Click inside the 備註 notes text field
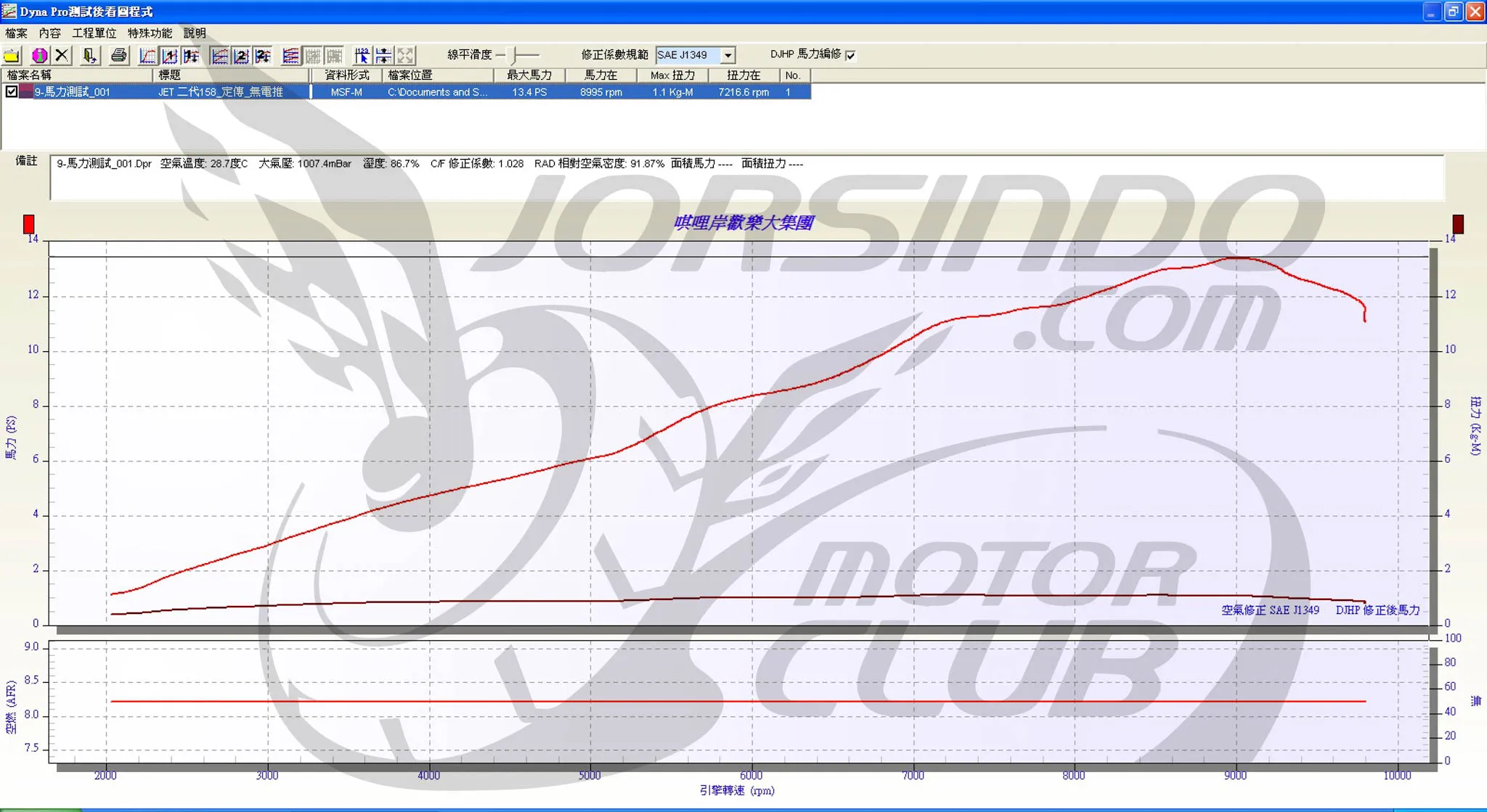Screen dimensions: 1487x812 747,177
